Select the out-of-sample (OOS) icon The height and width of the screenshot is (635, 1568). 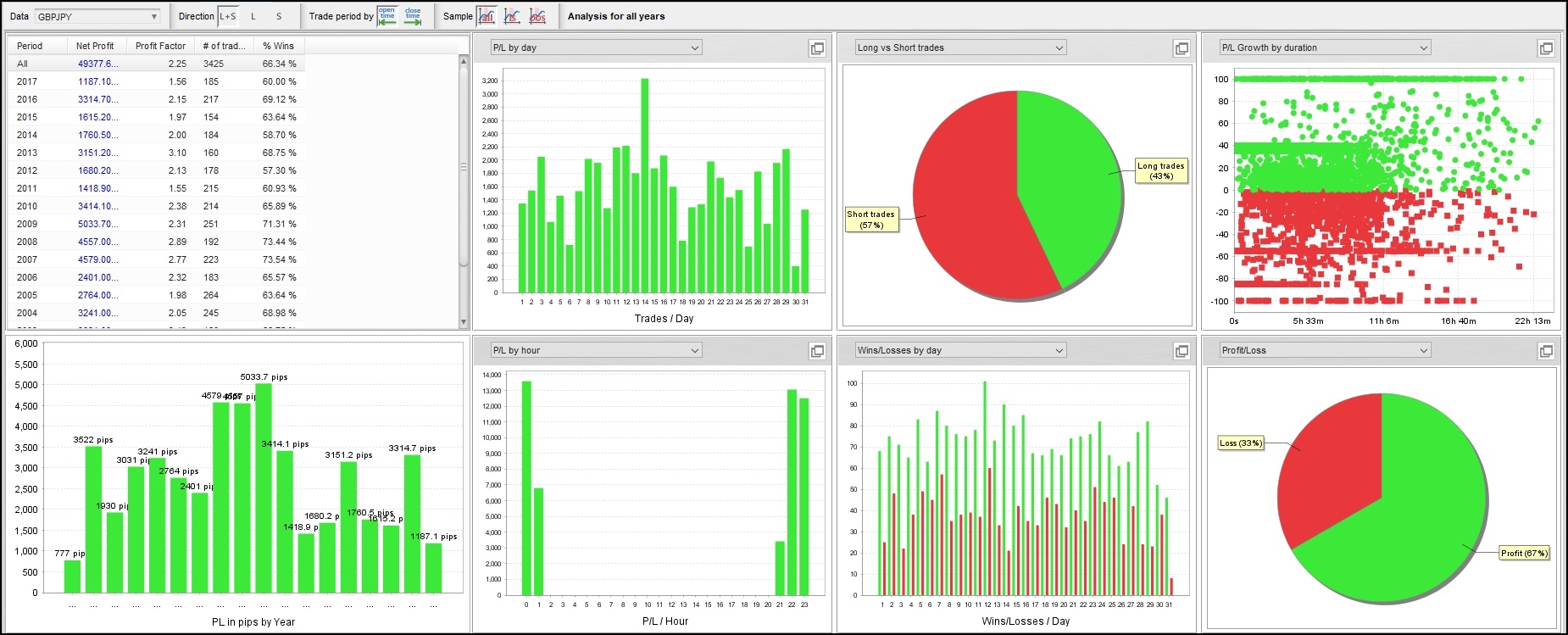tap(537, 16)
